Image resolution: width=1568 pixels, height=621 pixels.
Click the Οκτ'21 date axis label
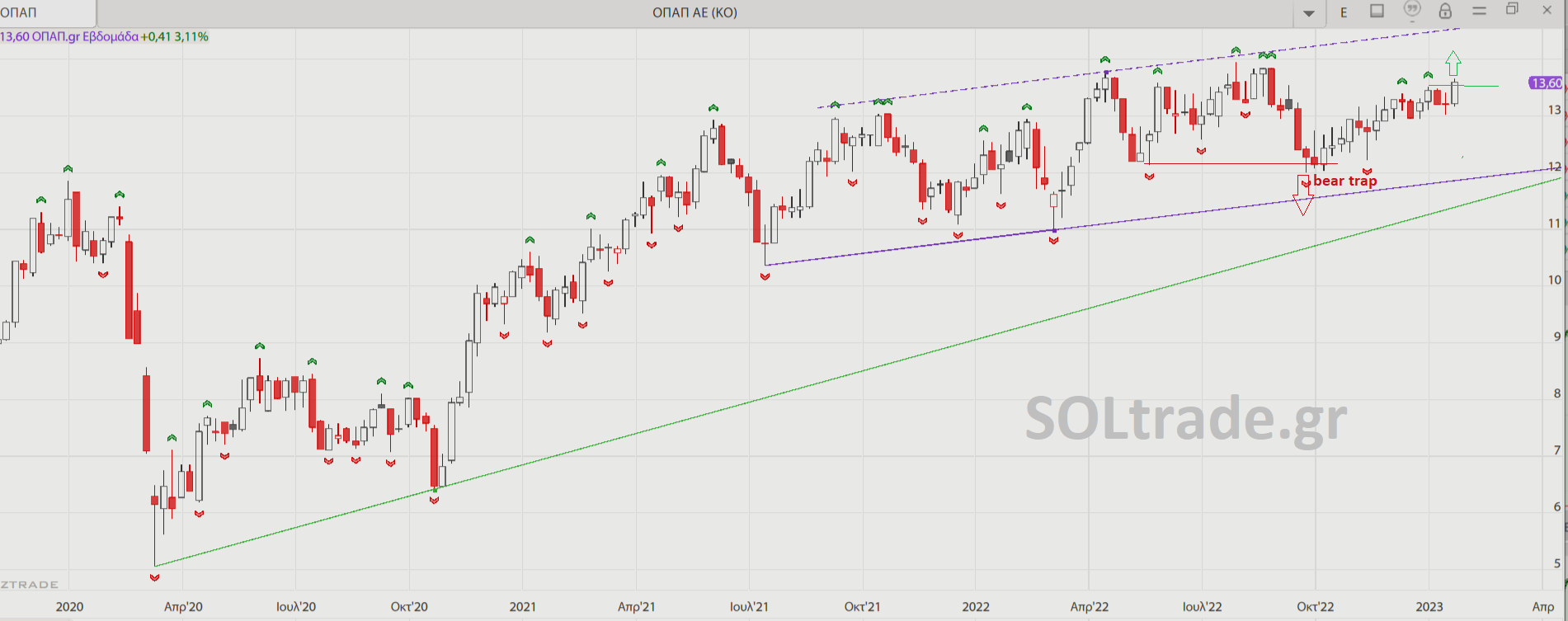[862, 607]
